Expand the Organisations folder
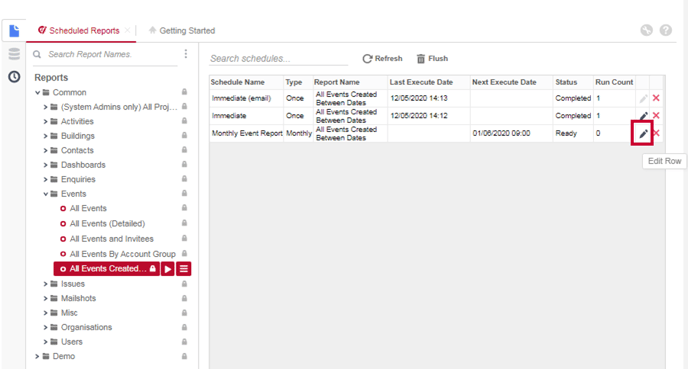 (x=45, y=327)
